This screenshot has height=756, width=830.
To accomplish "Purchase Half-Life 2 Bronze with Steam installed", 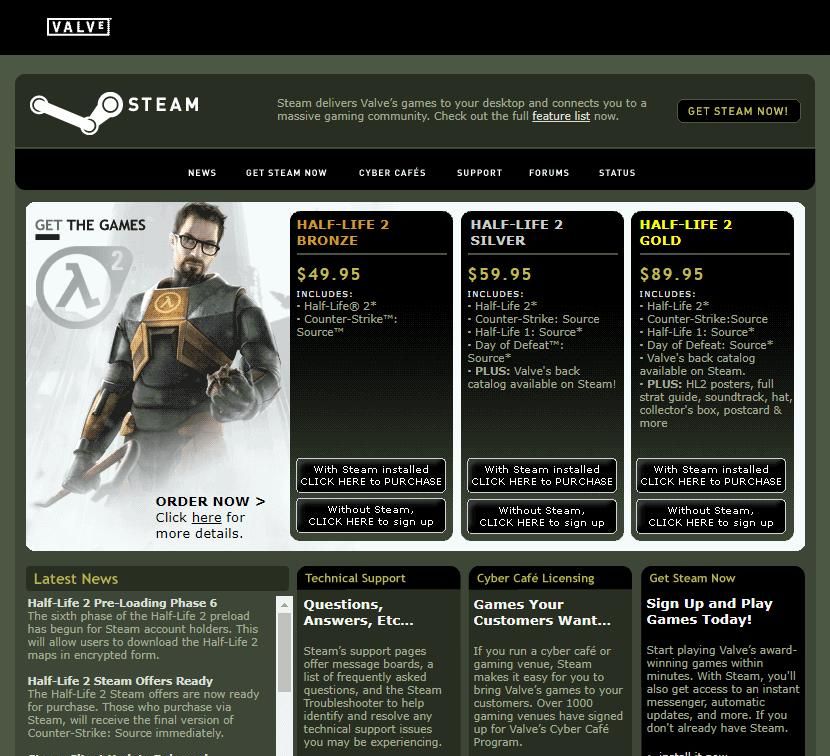I will pos(371,475).
